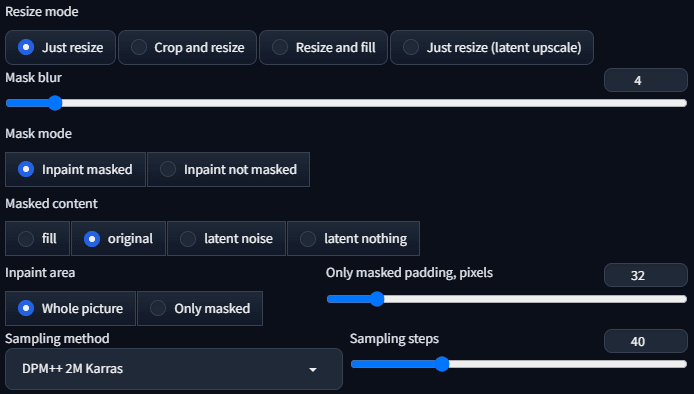This screenshot has height=394, width=694.
Task: Click the DPM++ 2M Karras dropdown arrow
Action: (313, 369)
